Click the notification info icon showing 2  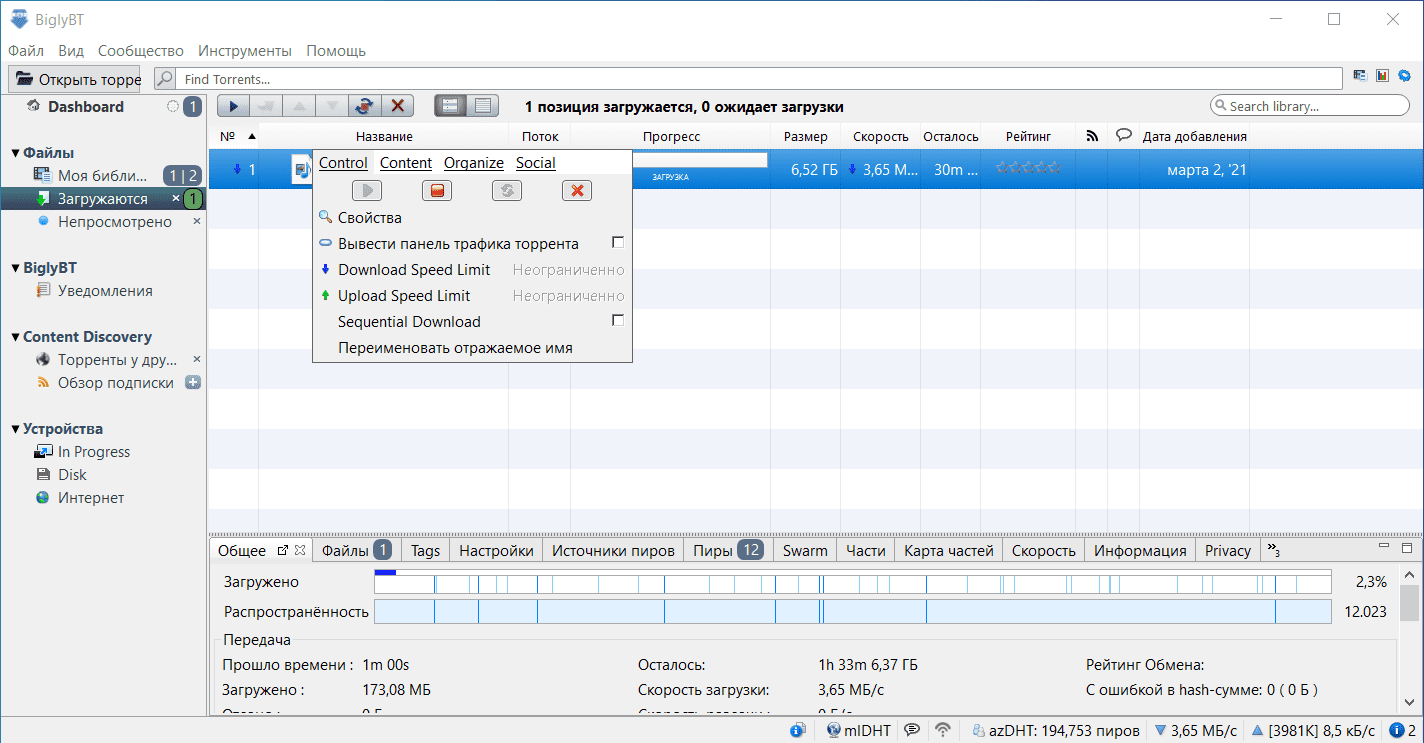1397,730
